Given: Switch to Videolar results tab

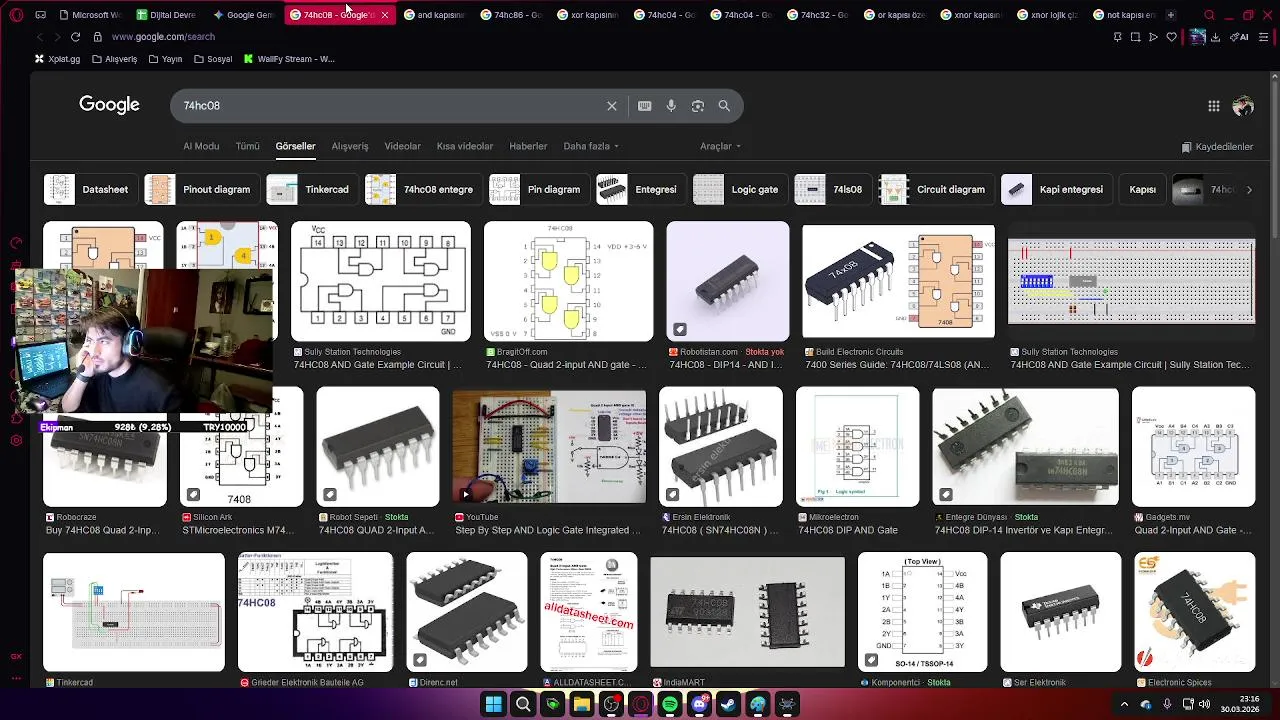Looking at the screenshot, I should pos(402,146).
